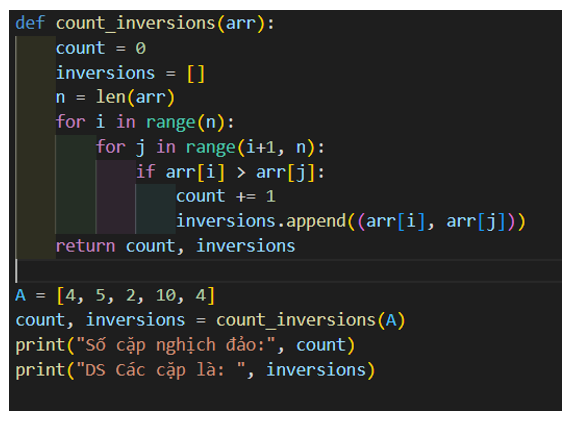The image size is (572, 428).
Task: Click the arr parameter in function signature
Action: click(241, 24)
